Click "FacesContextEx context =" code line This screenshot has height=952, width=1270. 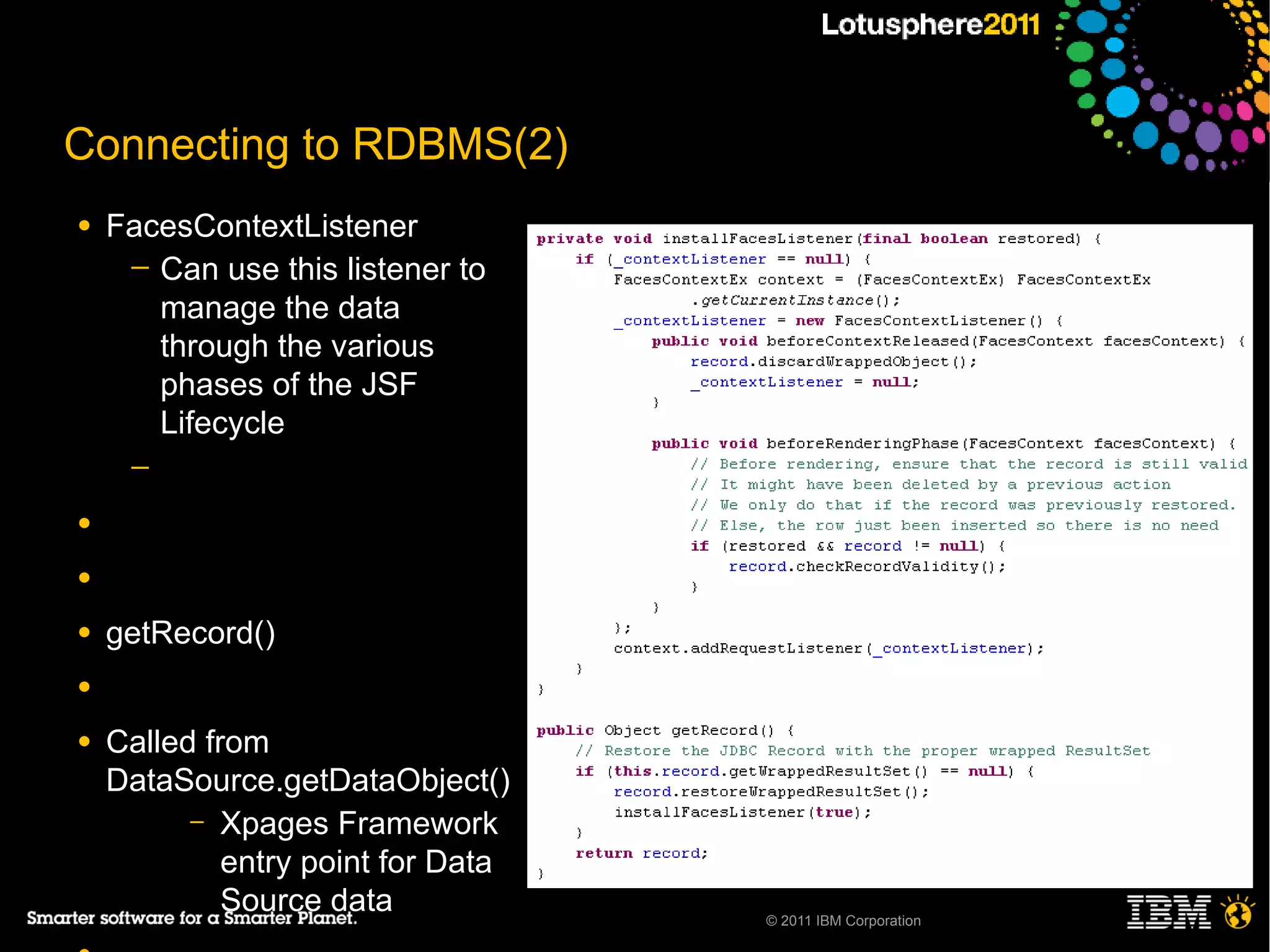882,280
